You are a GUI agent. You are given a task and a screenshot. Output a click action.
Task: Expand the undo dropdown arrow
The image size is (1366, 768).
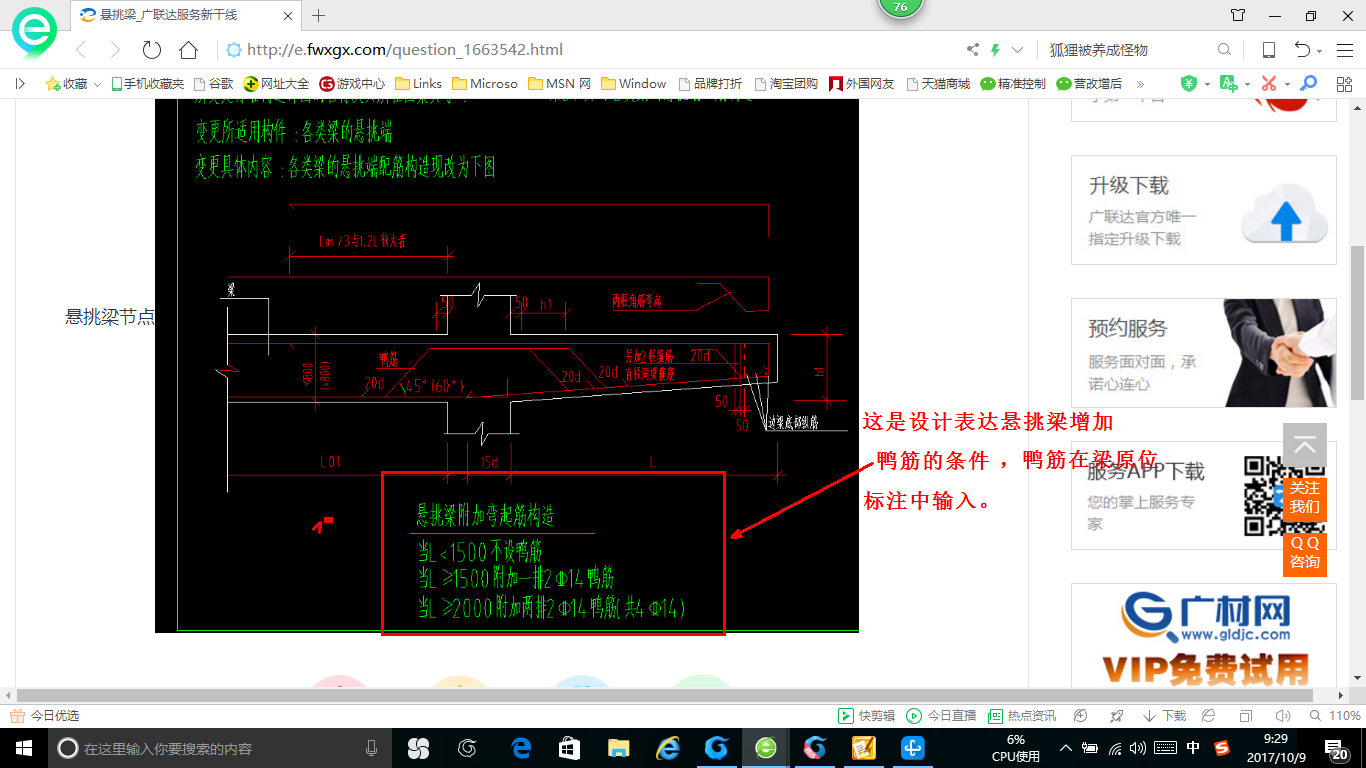click(1320, 51)
